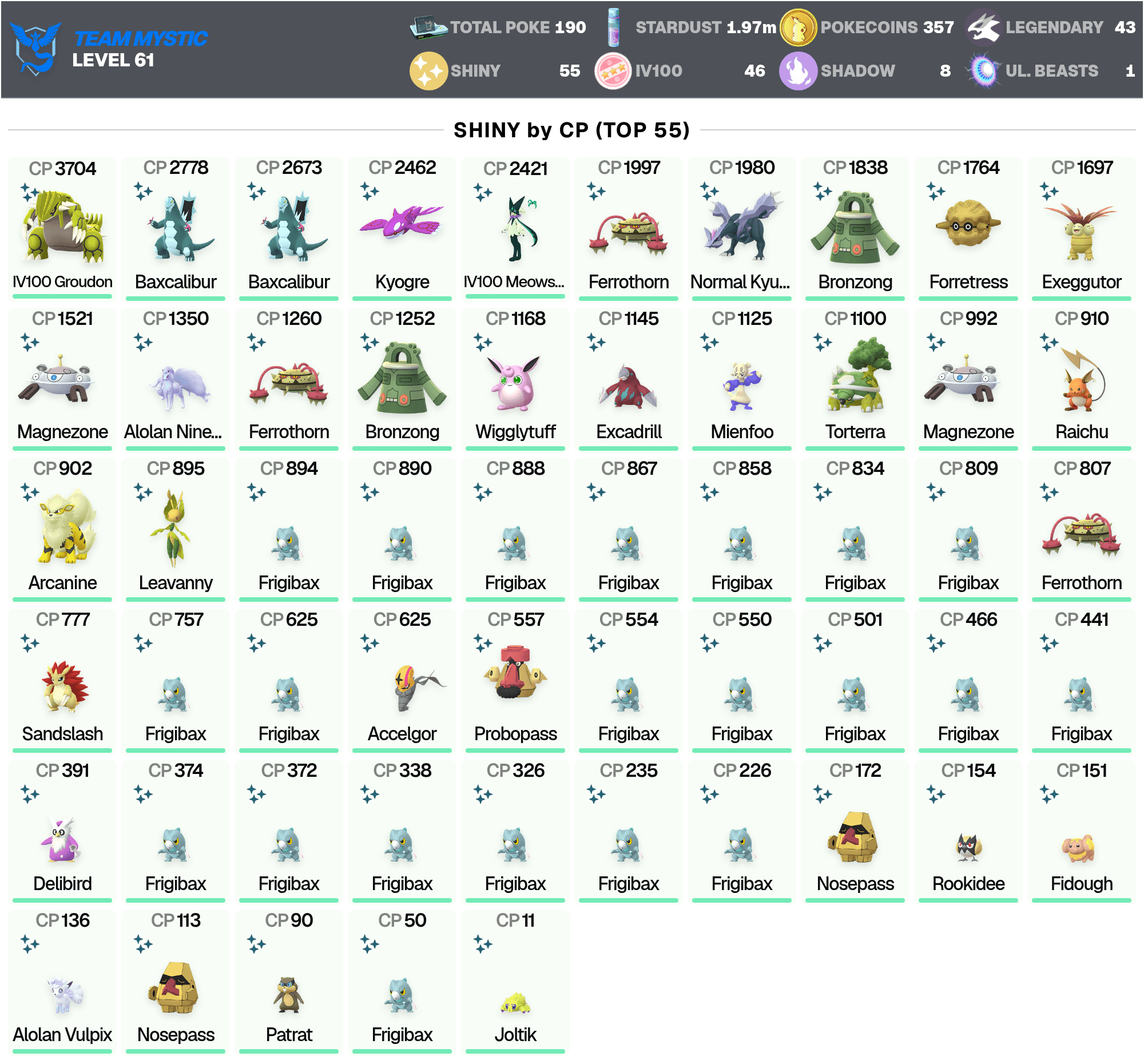The height and width of the screenshot is (1064, 1144).
Task: Click the Team Mystic emblem icon
Action: [35, 48]
